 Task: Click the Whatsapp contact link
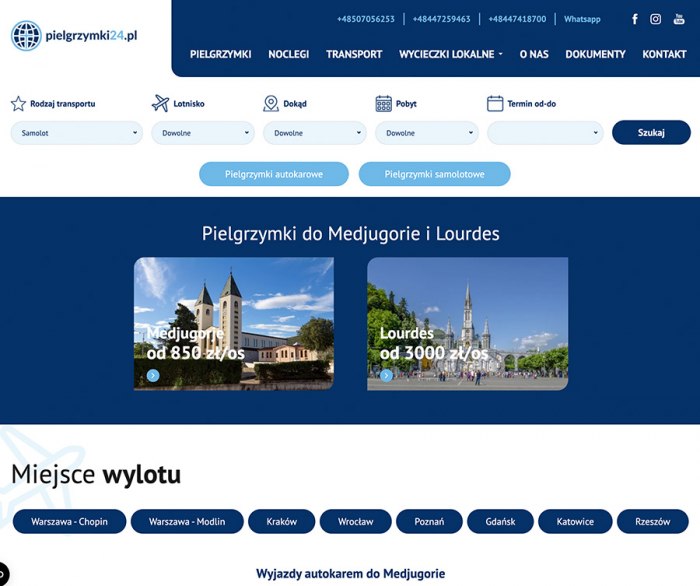(582, 19)
